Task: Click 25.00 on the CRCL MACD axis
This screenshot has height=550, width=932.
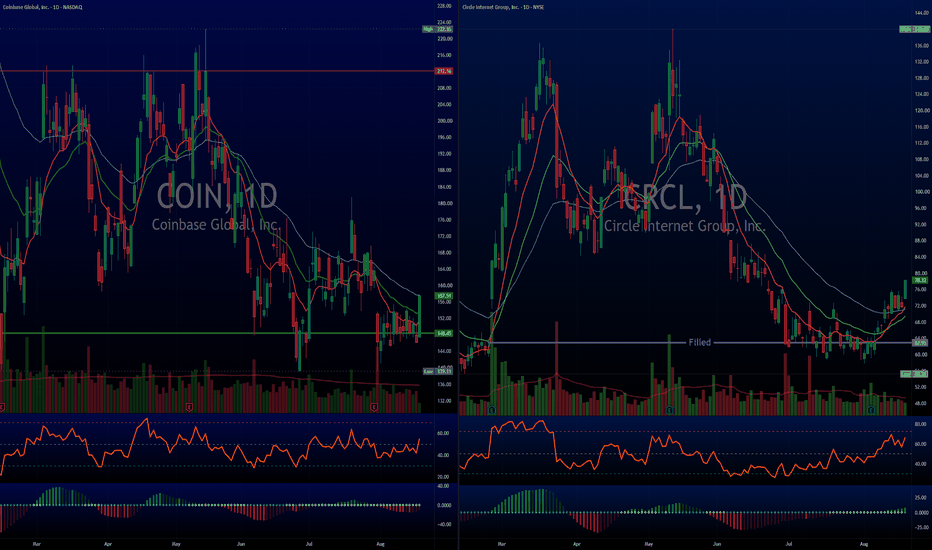Action: (920, 498)
